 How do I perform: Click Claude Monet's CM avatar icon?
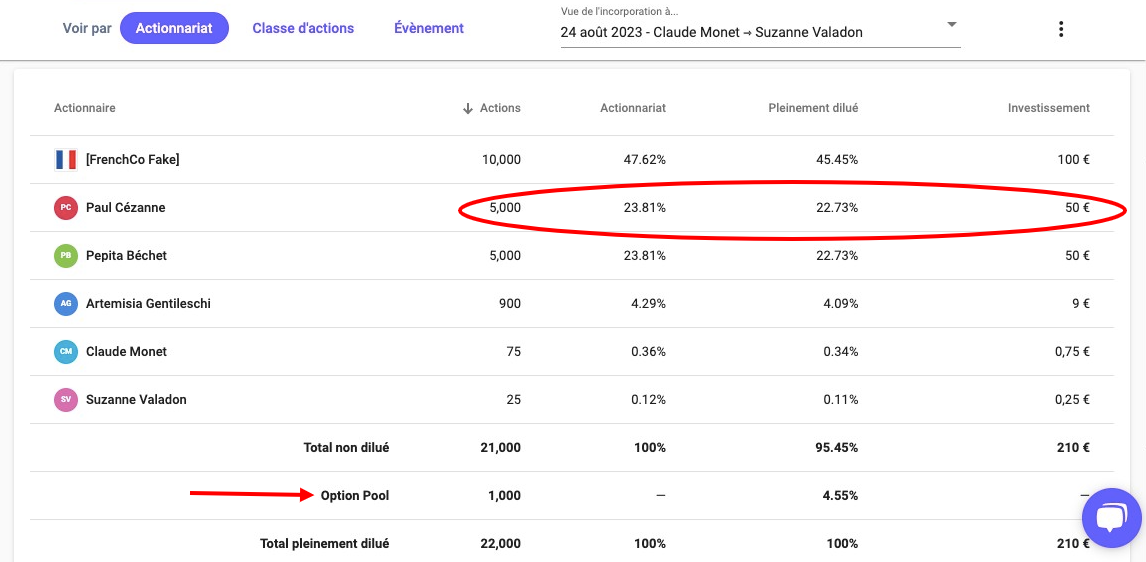pyautogui.click(x=65, y=352)
